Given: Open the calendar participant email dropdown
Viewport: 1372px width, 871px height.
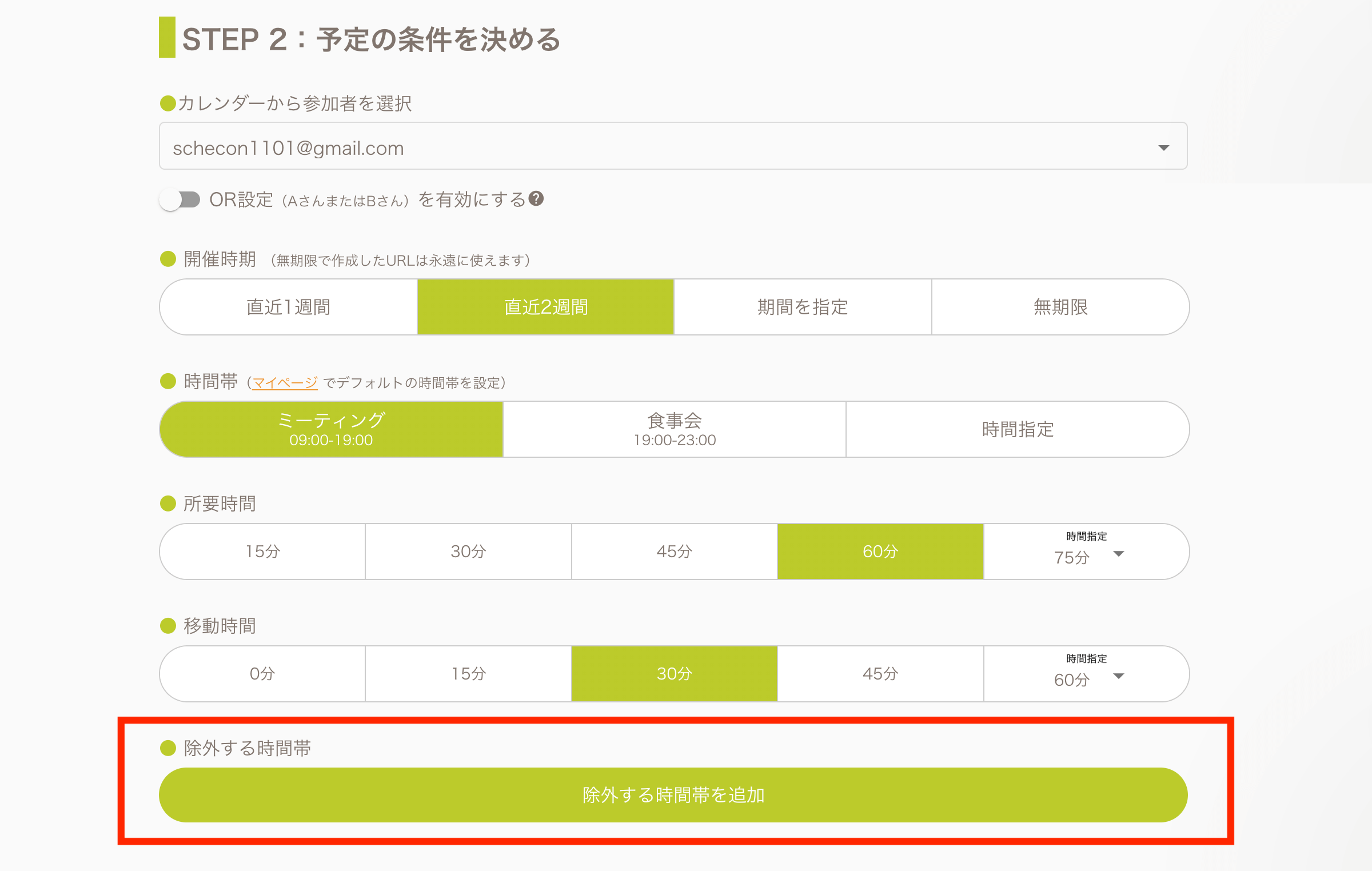Looking at the screenshot, I should coord(672,147).
